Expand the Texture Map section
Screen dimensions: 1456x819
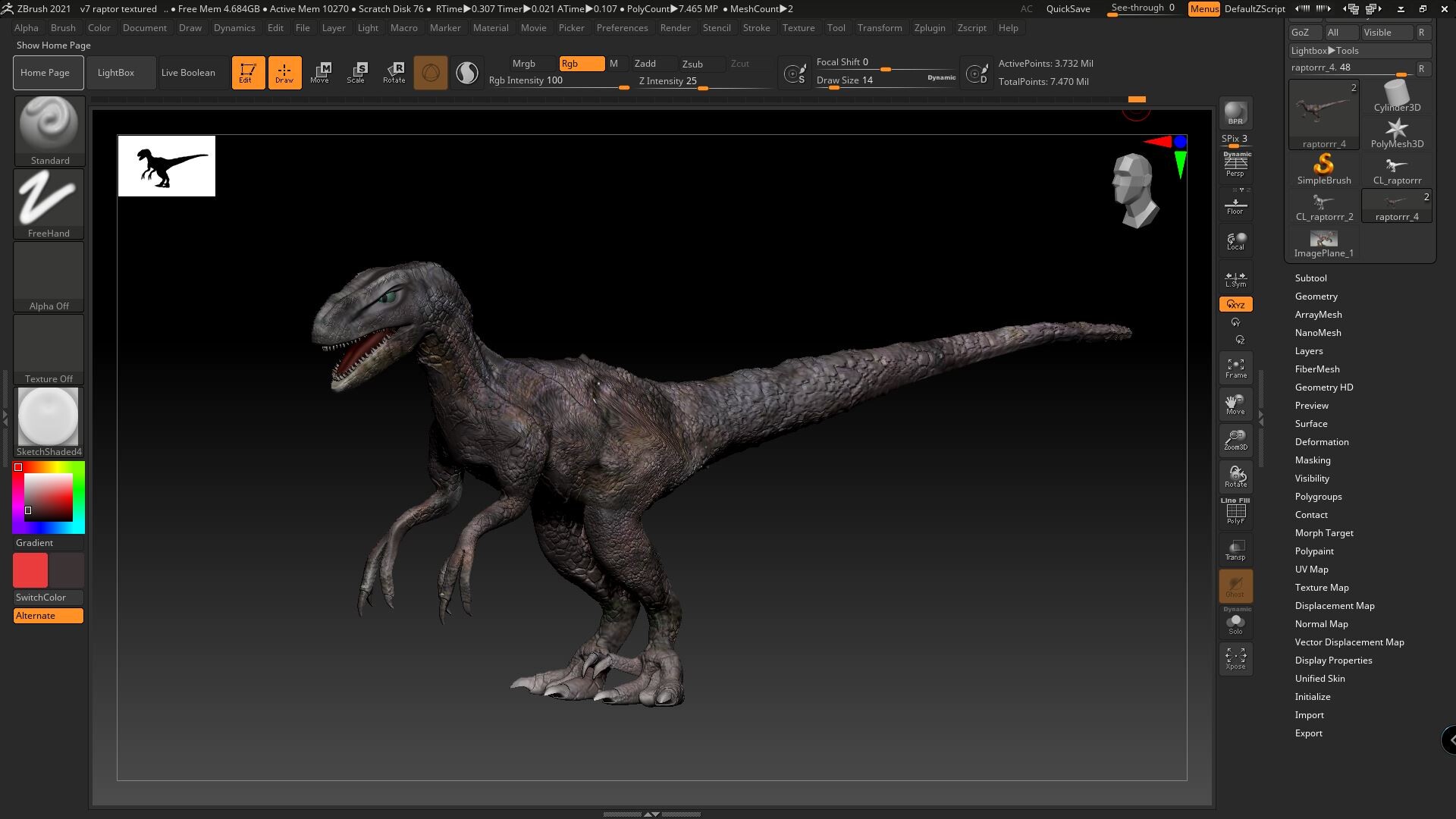pos(1322,587)
